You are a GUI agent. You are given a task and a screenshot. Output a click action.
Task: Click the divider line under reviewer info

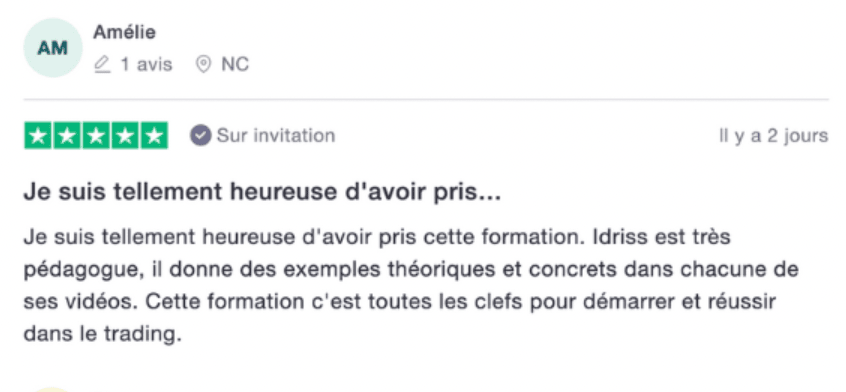point(426,100)
